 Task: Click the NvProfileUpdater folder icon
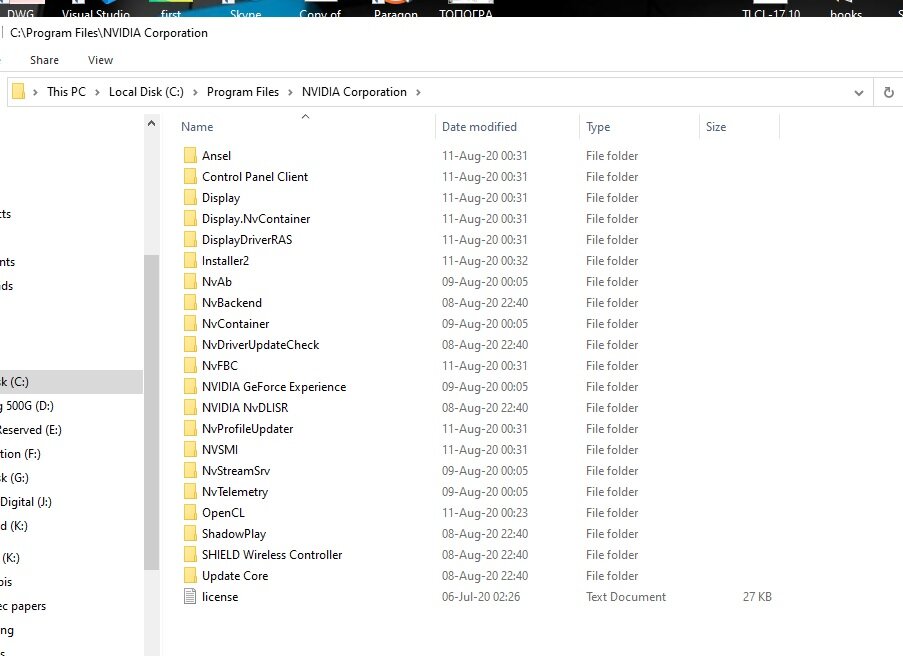pyautogui.click(x=190, y=429)
